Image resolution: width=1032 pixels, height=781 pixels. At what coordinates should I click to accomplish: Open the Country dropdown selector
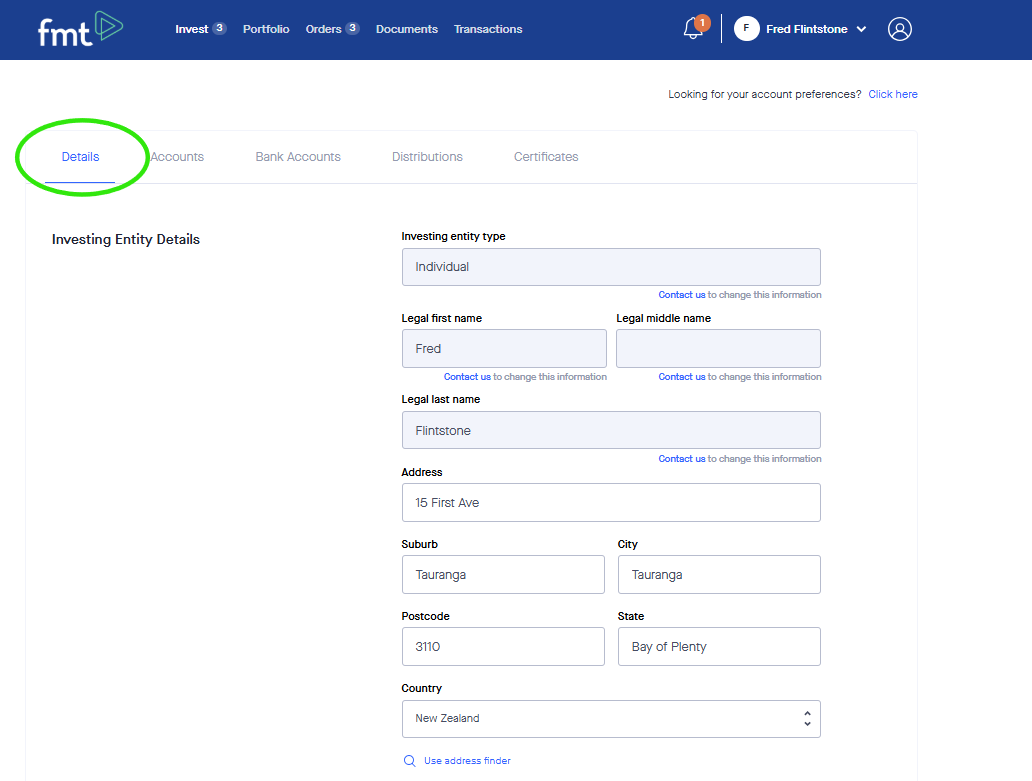tap(610, 719)
